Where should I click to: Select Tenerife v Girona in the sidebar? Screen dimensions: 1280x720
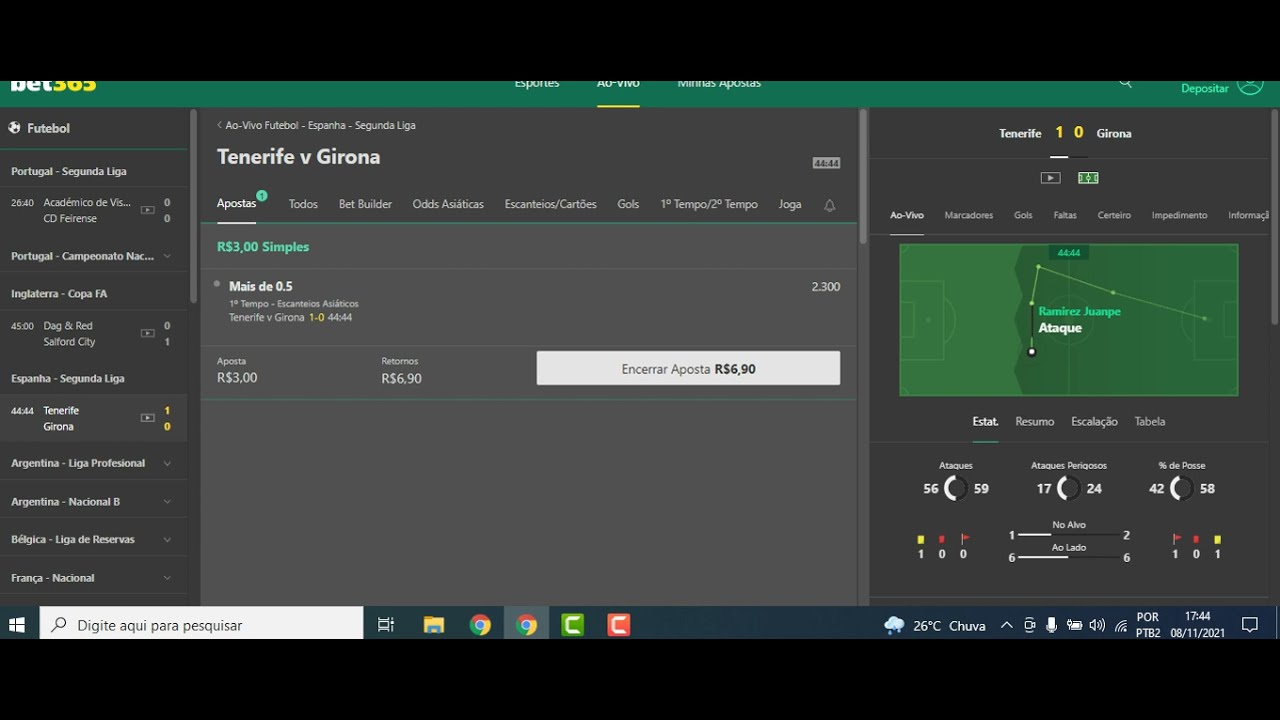pos(93,418)
